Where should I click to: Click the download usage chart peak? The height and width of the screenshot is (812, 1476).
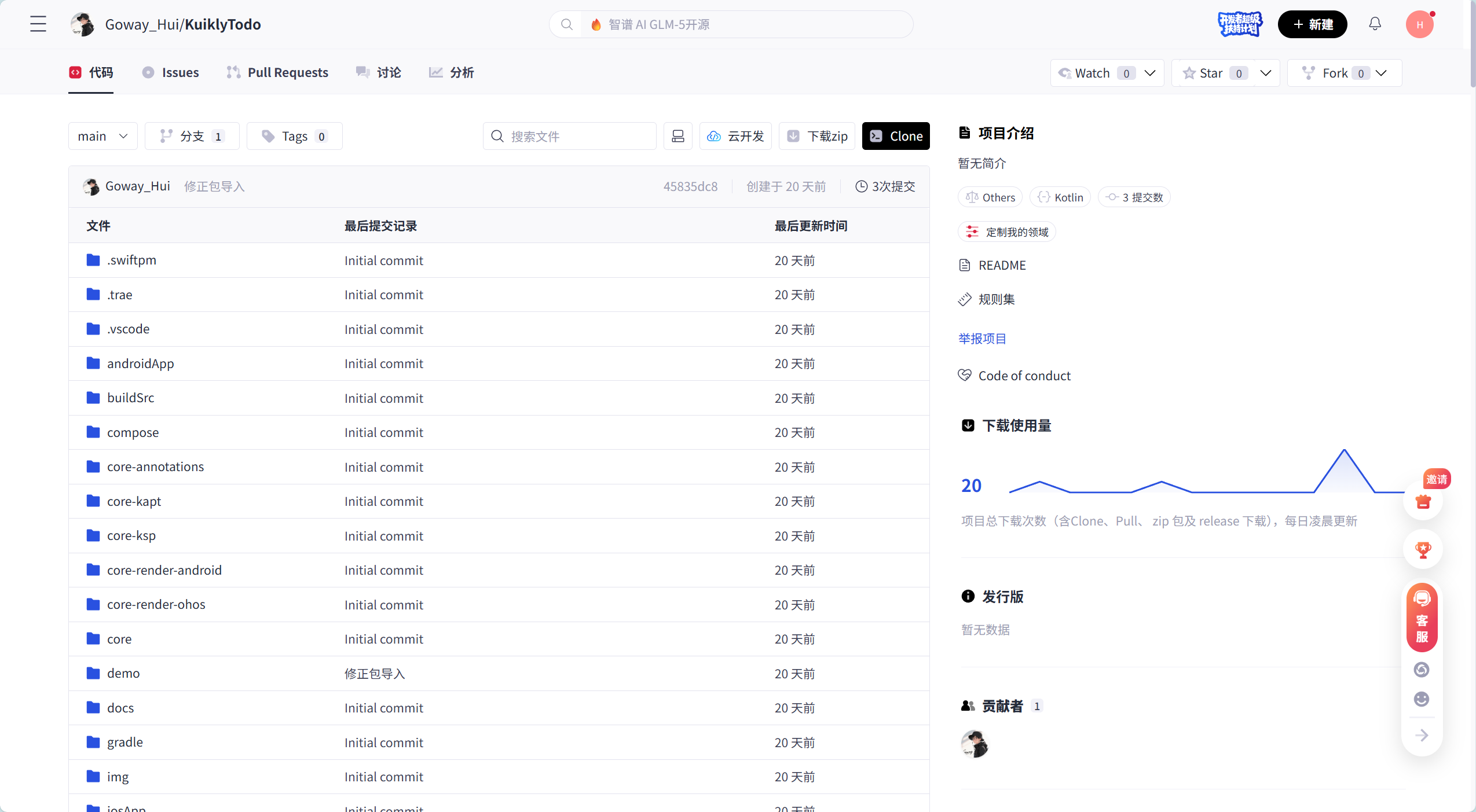1344,451
